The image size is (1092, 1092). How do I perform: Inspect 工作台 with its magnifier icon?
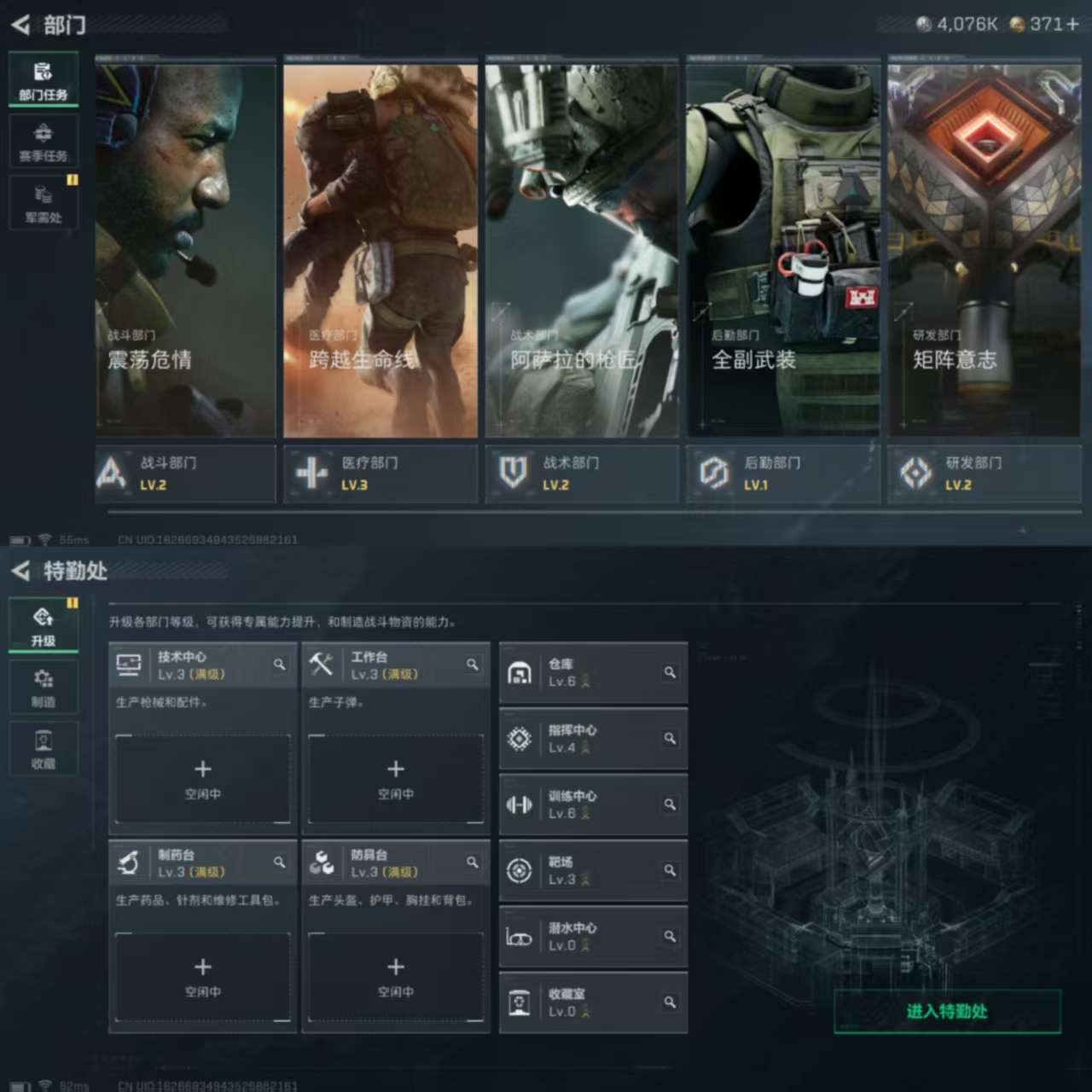point(472,665)
